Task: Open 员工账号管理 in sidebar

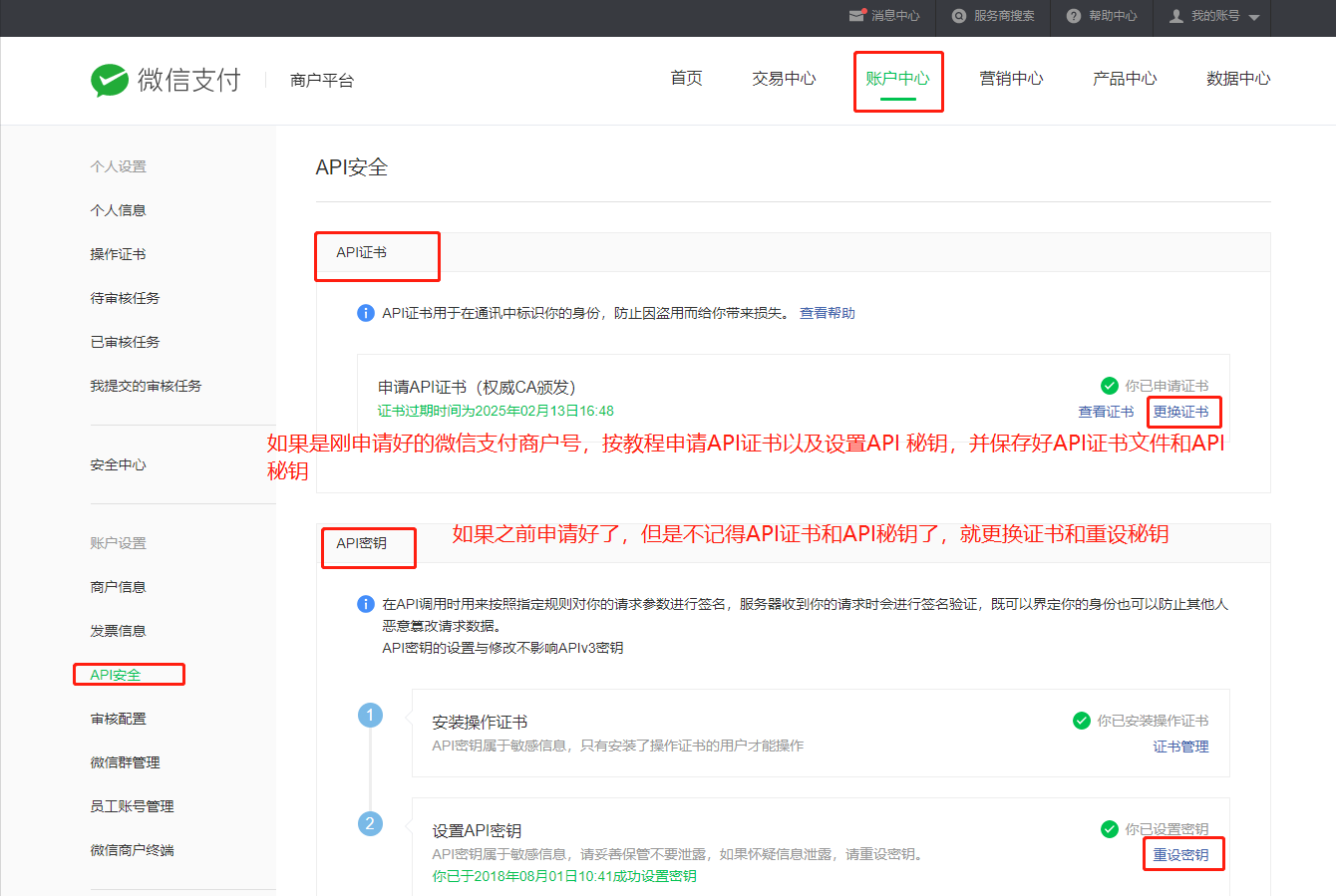Action: (x=132, y=806)
